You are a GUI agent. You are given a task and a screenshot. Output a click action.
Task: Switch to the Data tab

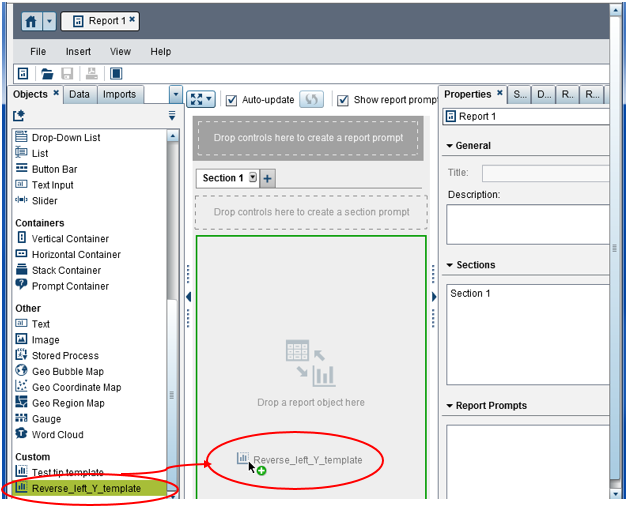pos(79,94)
